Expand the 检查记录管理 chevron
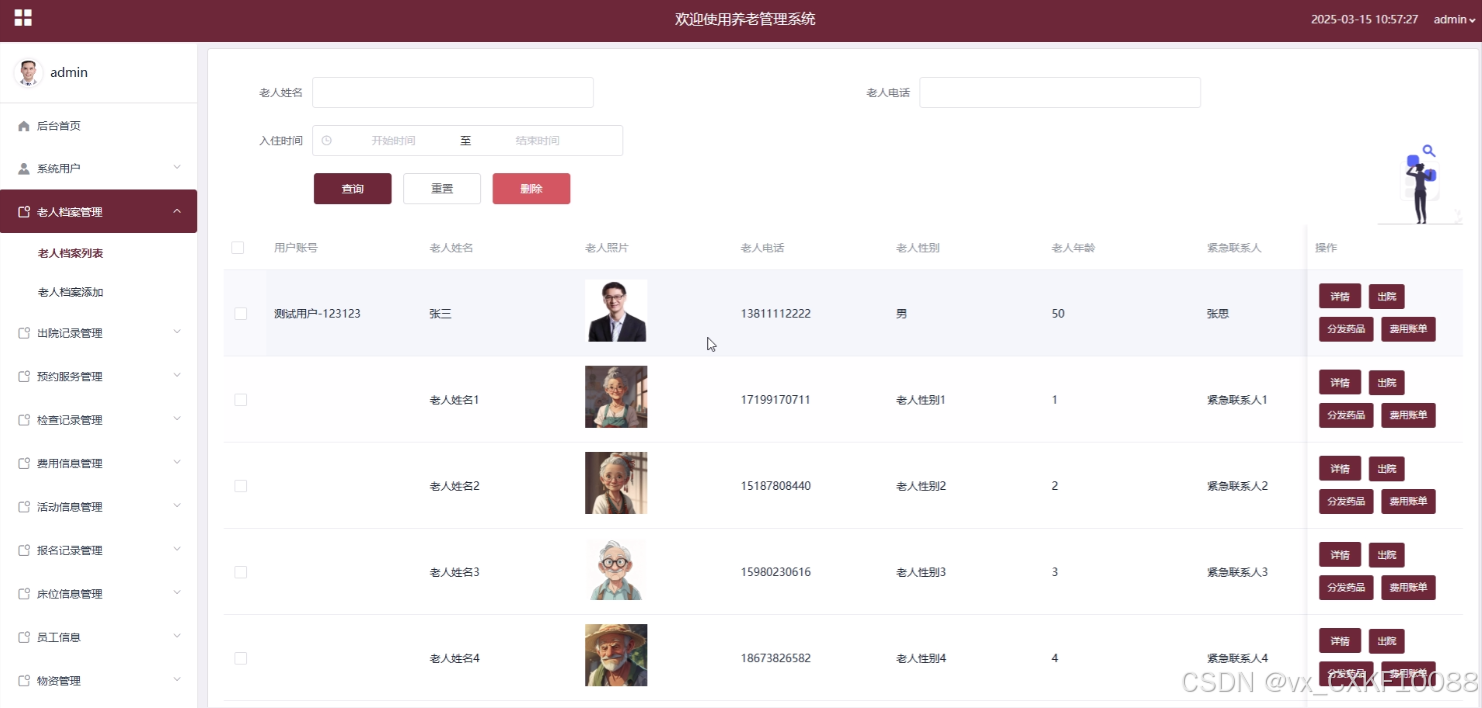The image size is (1482, 708). (177, 419)
